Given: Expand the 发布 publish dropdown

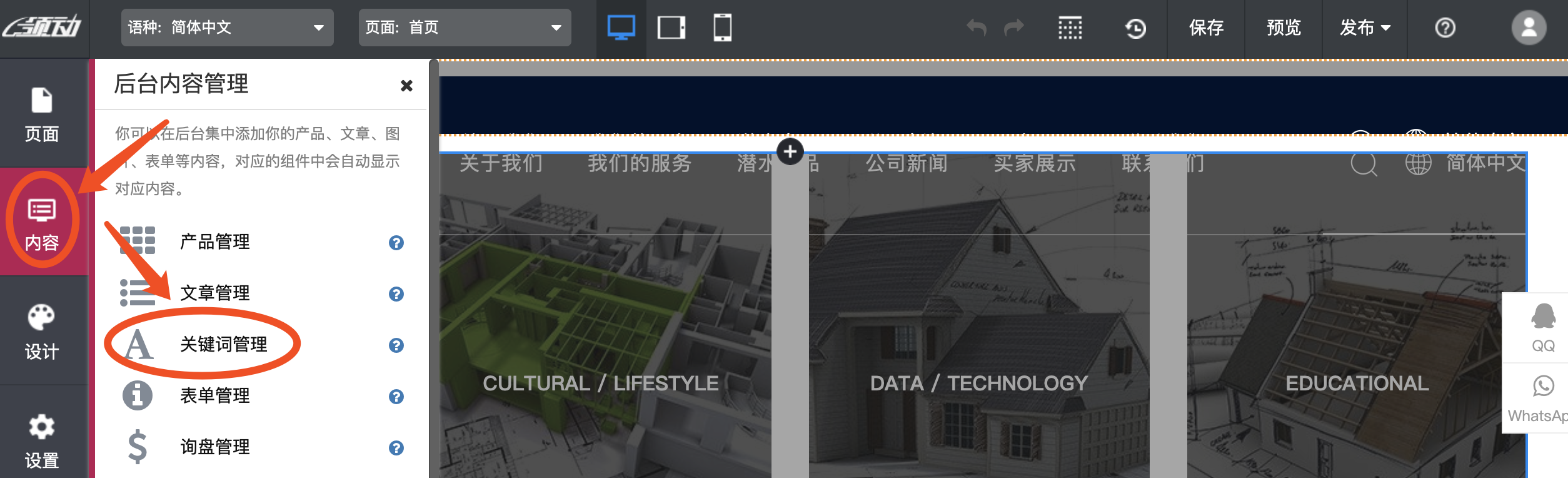Looking at the screenshot, I should [1364, 28].
